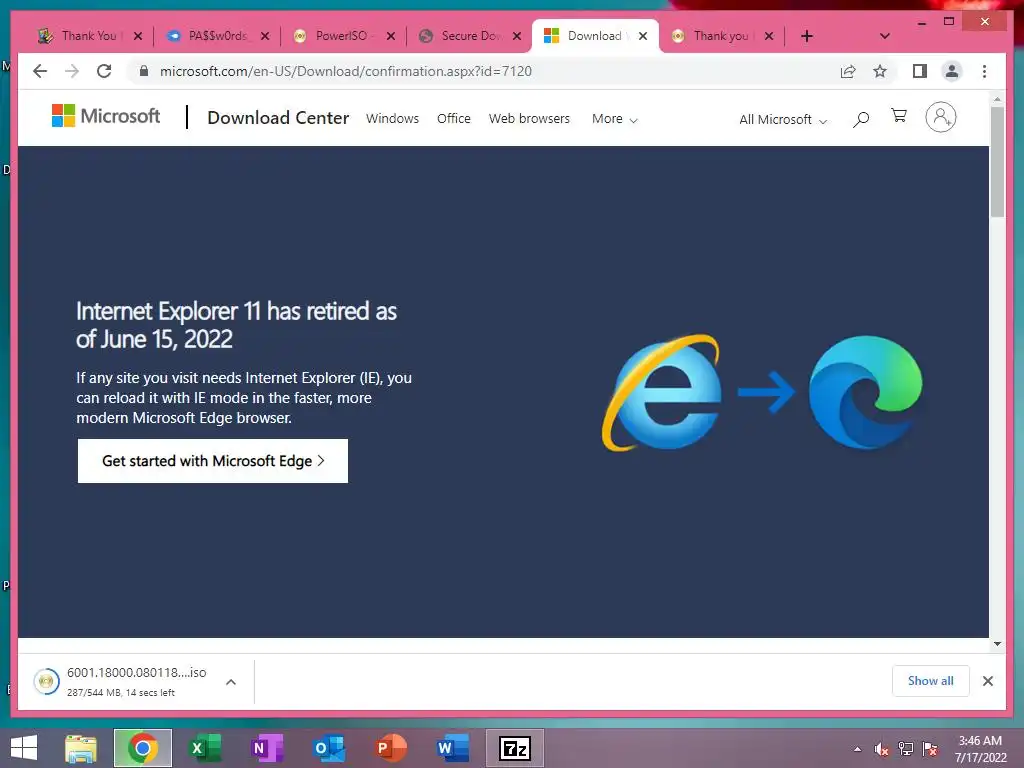Close the Secure Download tab

click(517, 36)
